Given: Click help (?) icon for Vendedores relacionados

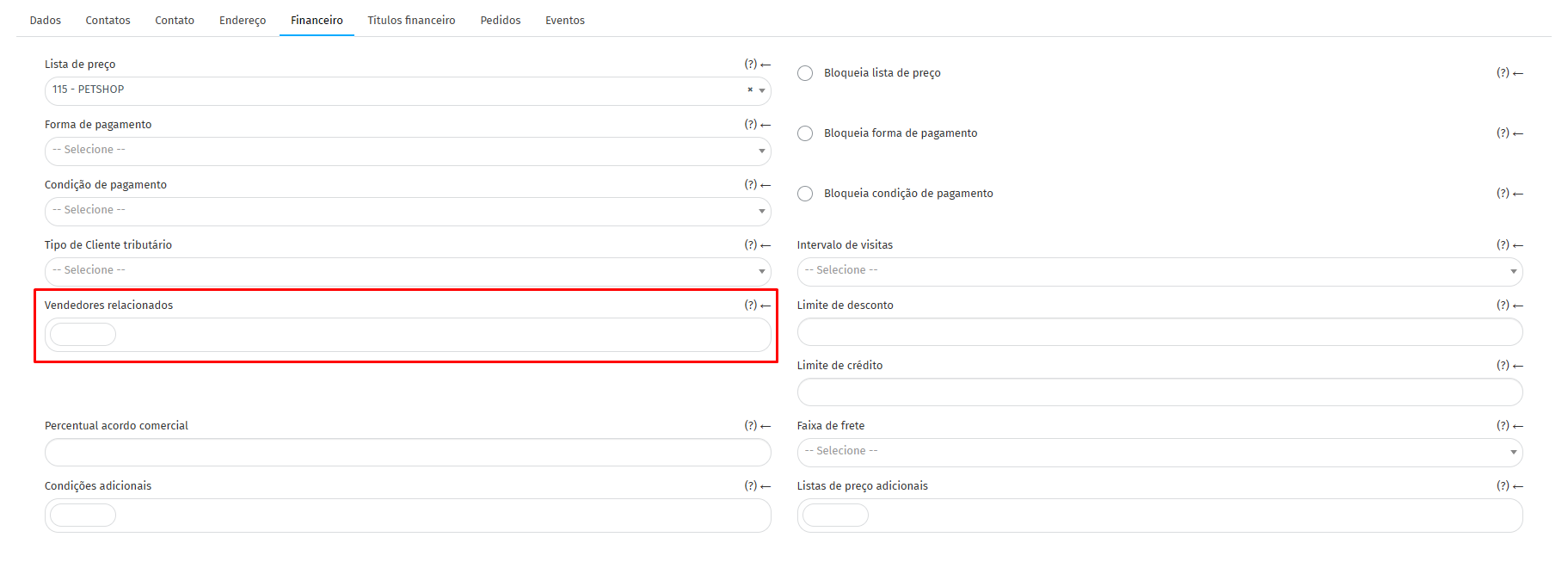Looking at the screenshot, I should click(x=751, y=306).
